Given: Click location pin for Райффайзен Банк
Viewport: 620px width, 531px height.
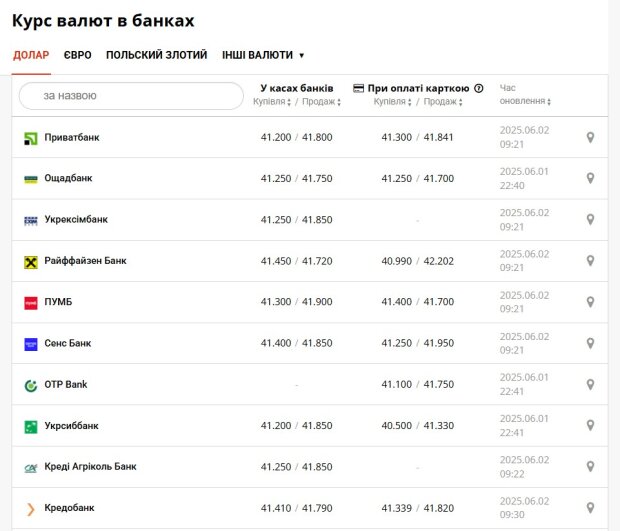Looking at the screenshot, I should pos(590,261).
